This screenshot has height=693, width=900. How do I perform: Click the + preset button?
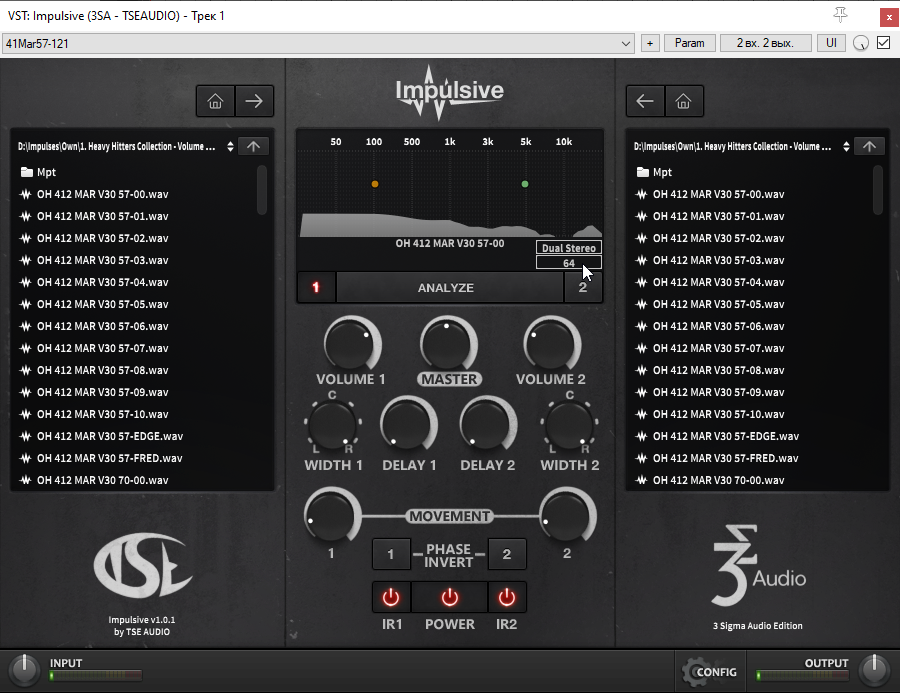(650, 43)
